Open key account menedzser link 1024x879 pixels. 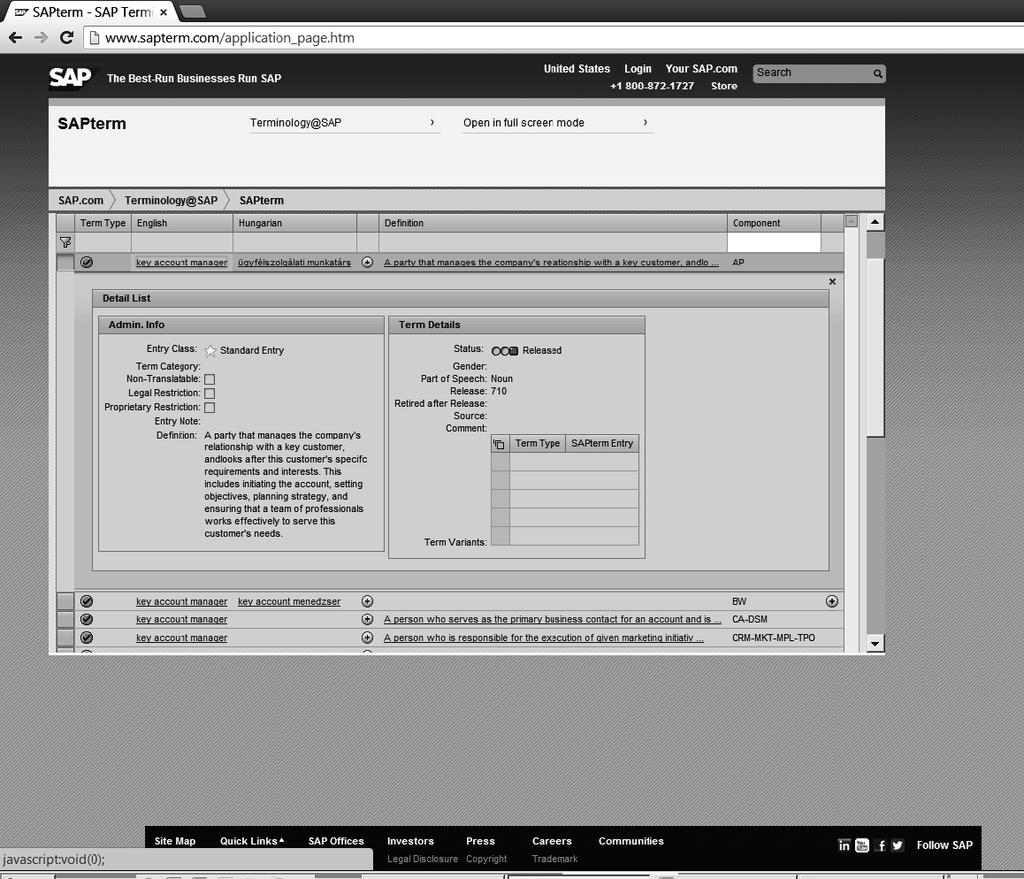(289, 601)
